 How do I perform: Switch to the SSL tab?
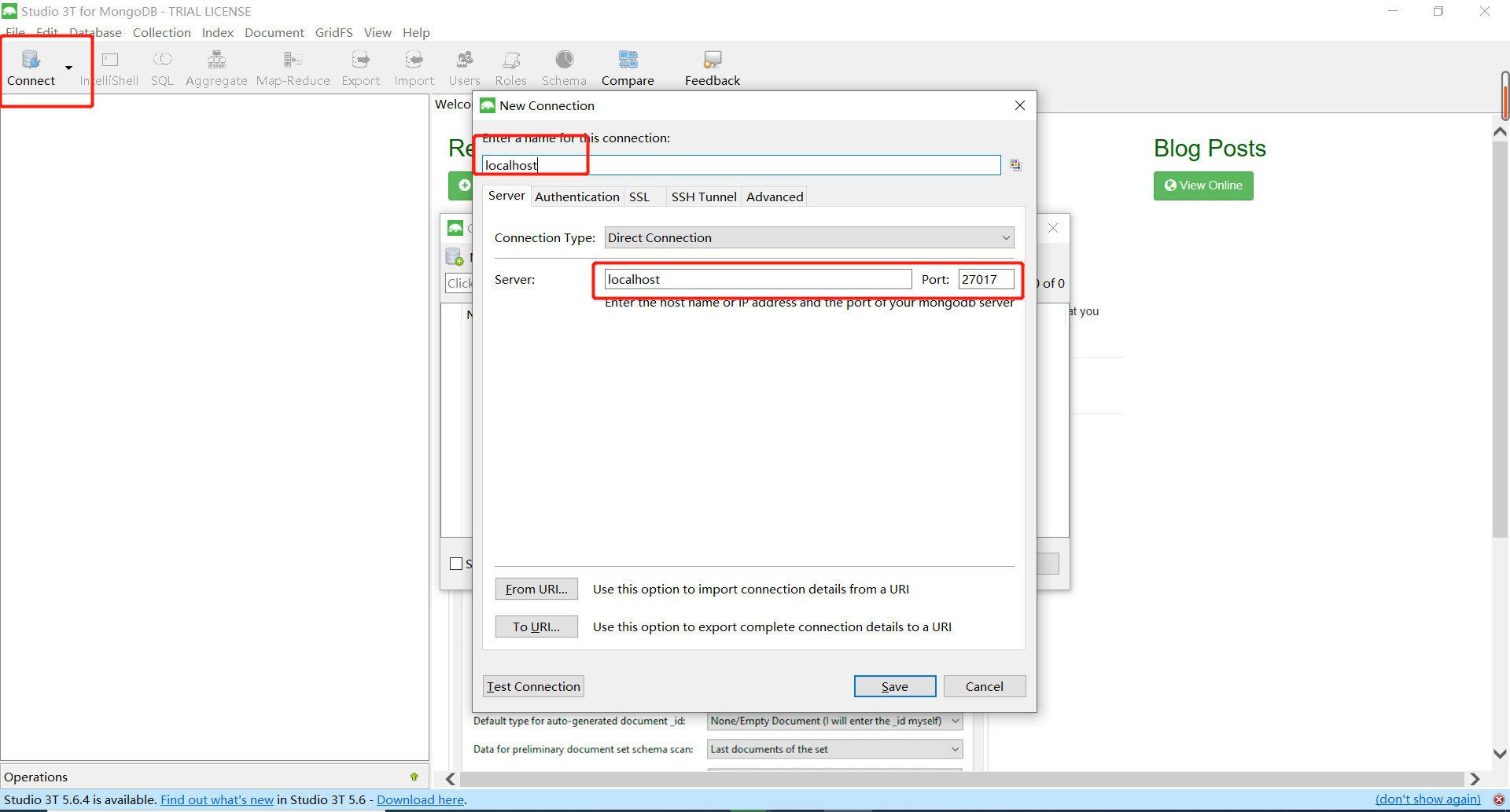(639, 197)
